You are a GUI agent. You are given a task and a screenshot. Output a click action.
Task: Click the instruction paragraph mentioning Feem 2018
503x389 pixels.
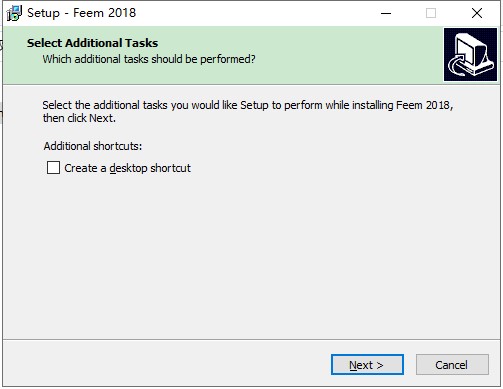point(248,111)
